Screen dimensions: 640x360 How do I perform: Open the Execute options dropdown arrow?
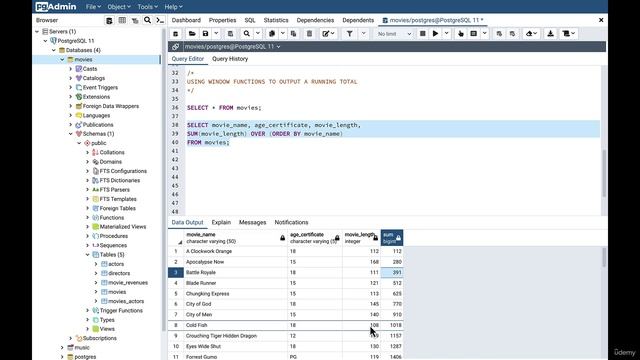tap(447, 34)
